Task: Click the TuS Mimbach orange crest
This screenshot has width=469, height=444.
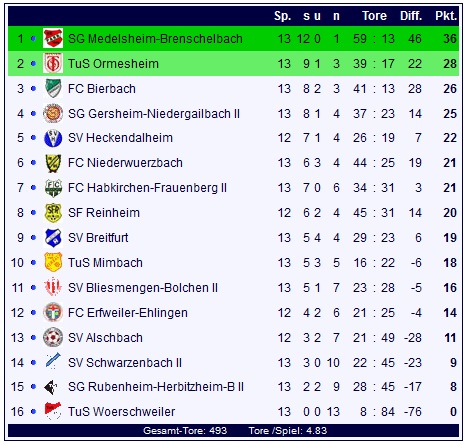Action: coord(53,262)
